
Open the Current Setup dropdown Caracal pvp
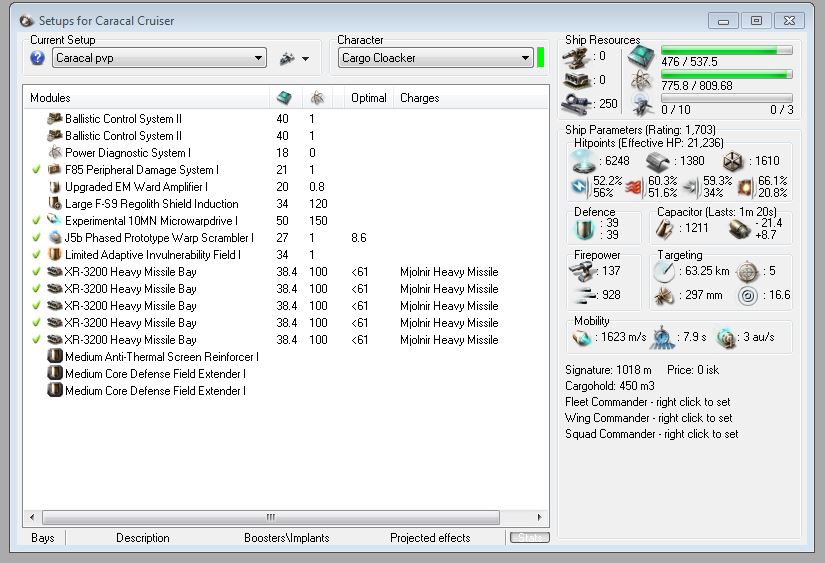pos(159,58)
